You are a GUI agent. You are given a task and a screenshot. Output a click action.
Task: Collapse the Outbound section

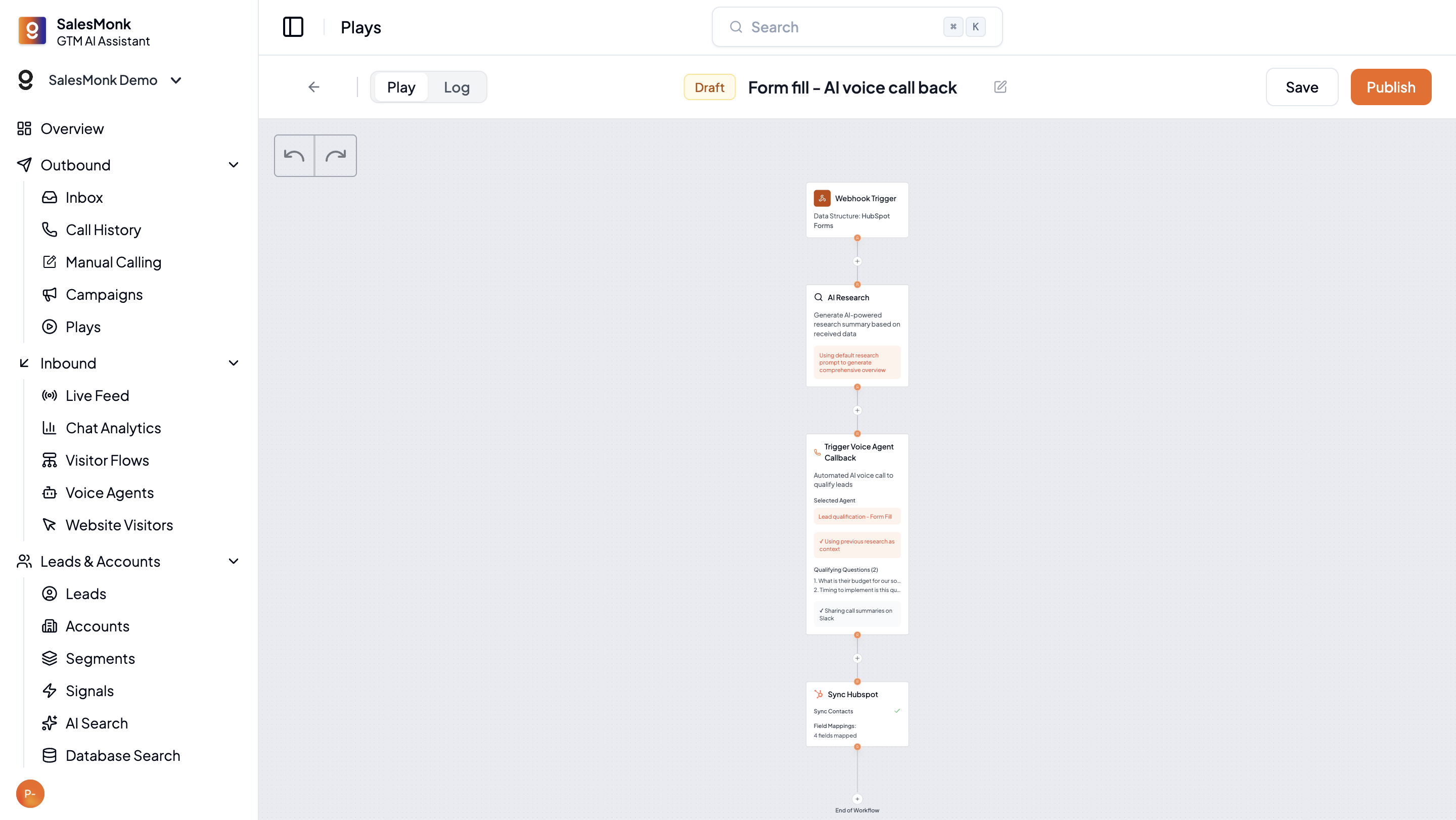point(234,165)
